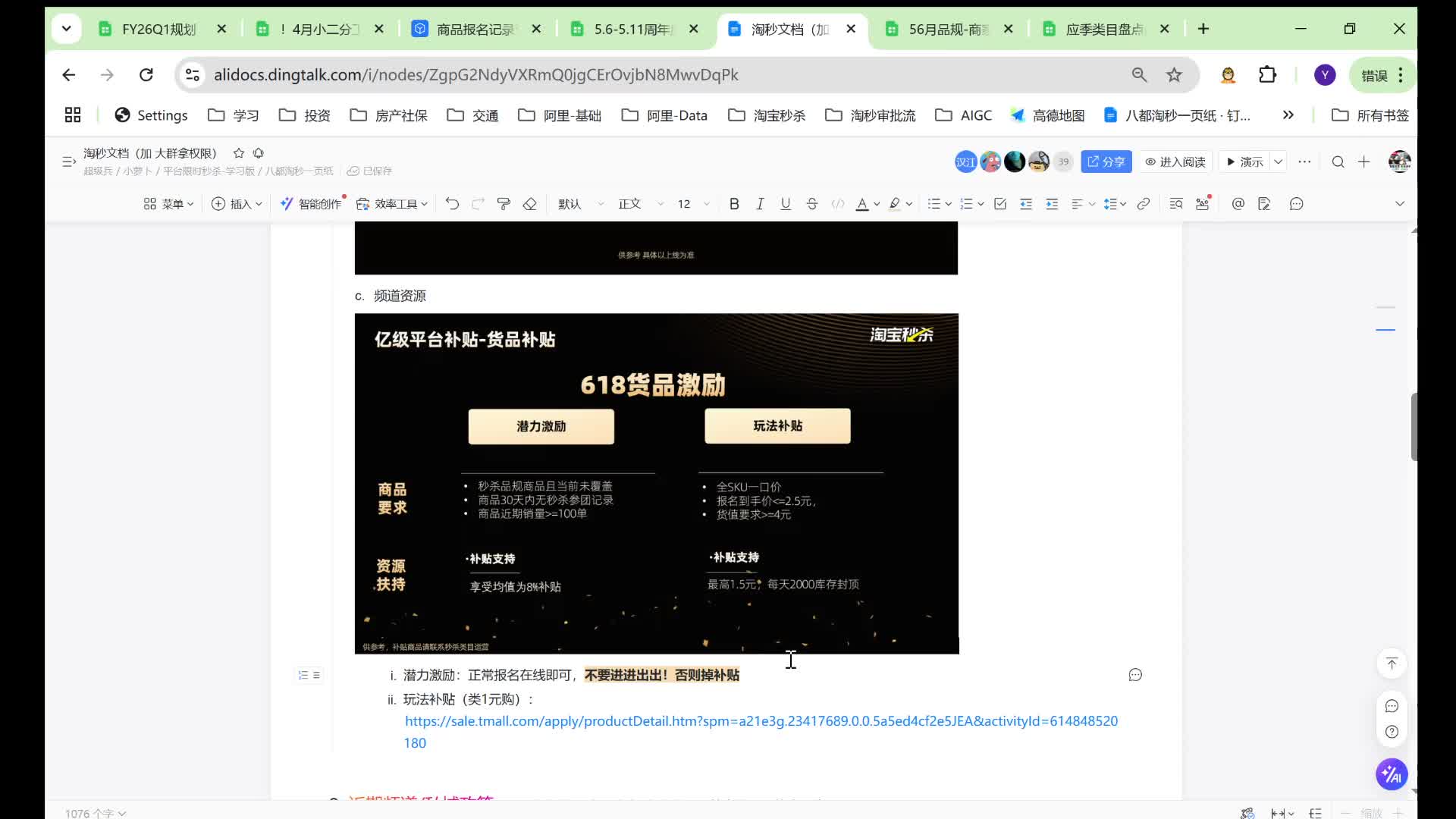The image size is (1456, 819).
Task: Switch to the 商品报名记录 browser tab
Action: tap(470, 30)
